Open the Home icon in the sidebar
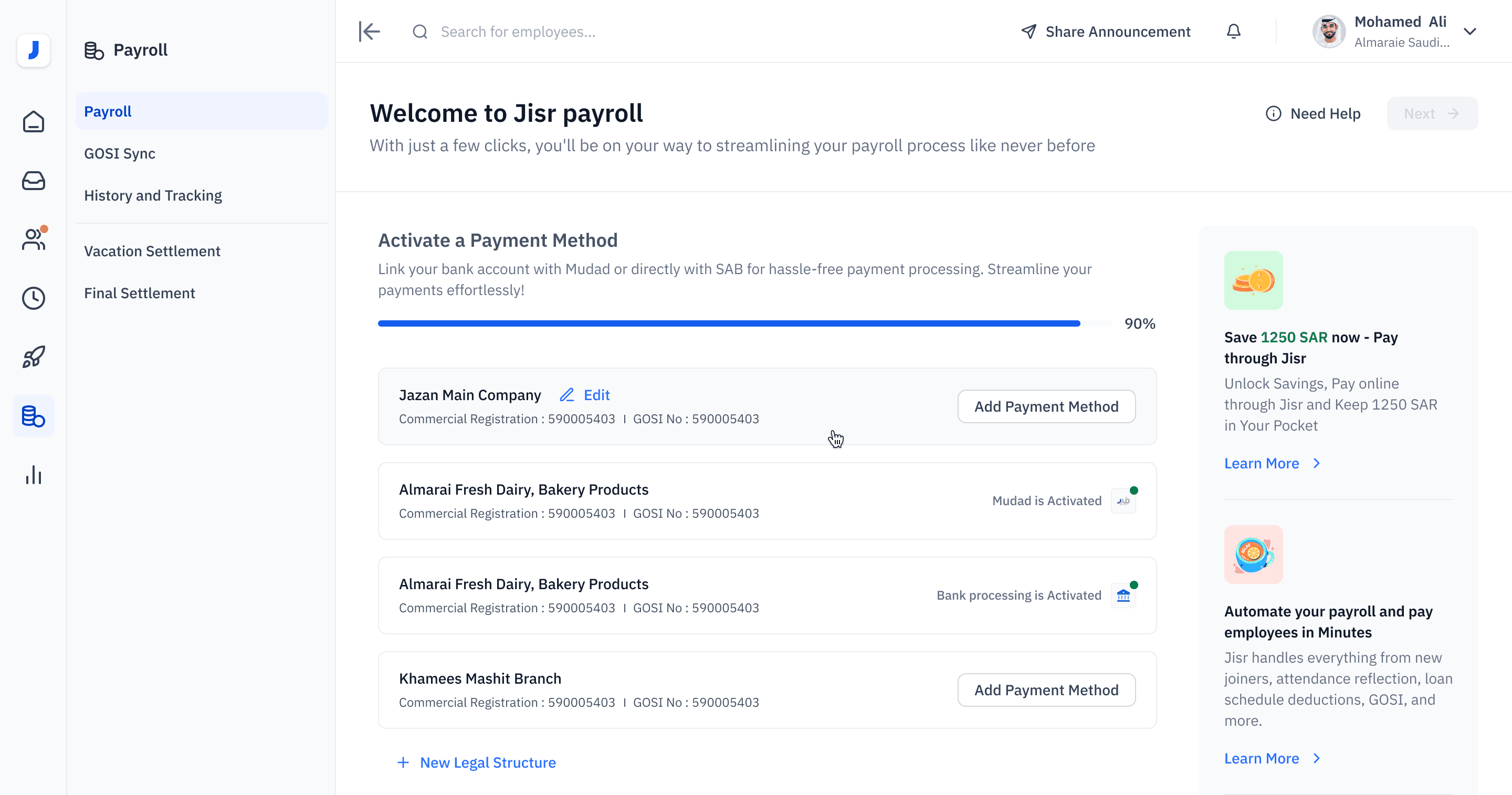This screenshot has width=1512, height=795. coord(34,121)
